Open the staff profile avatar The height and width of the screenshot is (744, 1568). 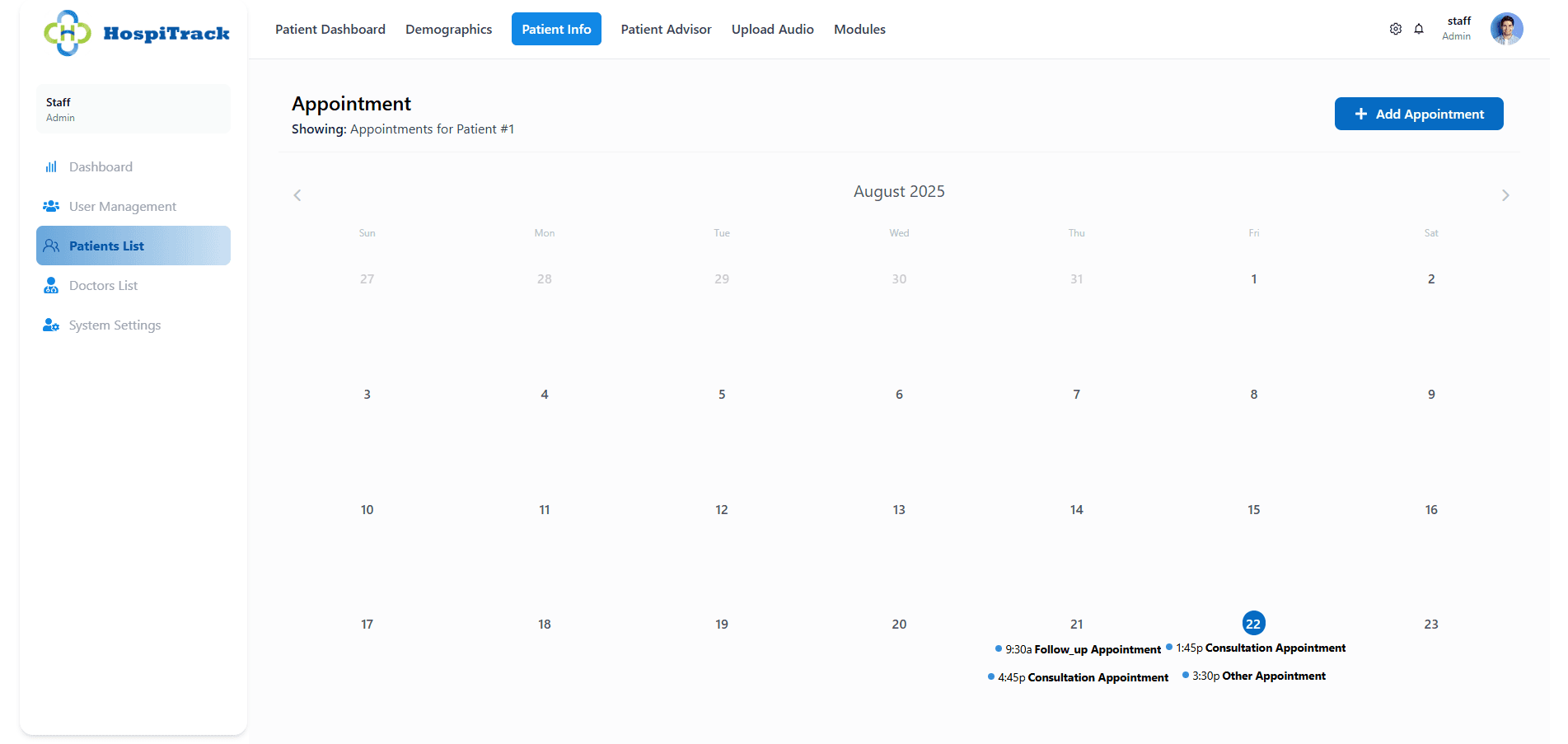pyautogui.click(x=1505, y=29)
